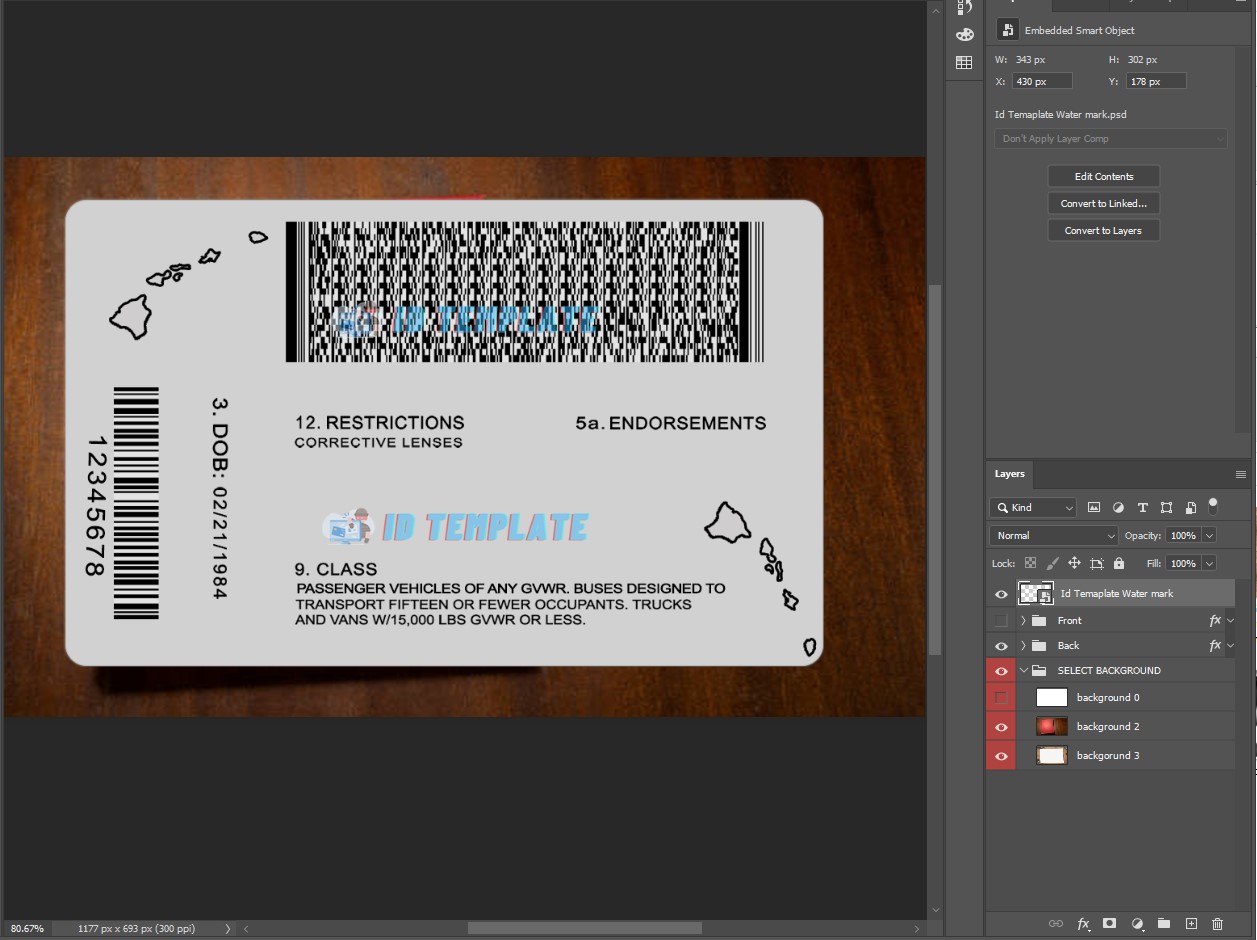Lock artboard nesting icon
The image size is (1257, 940).
[1097, 563]
